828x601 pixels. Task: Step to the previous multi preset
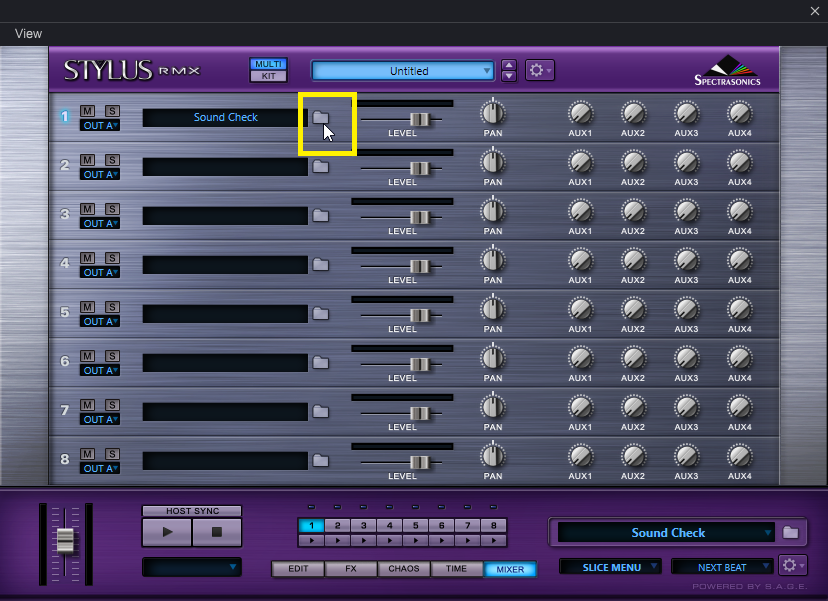pyautogui.click(x=509, y=65)
